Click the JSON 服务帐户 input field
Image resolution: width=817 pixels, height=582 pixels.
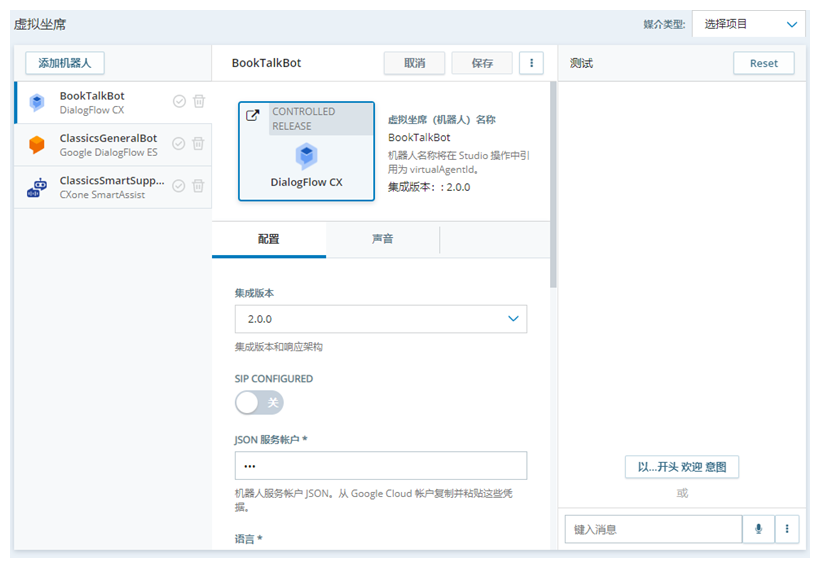(381, 465)
